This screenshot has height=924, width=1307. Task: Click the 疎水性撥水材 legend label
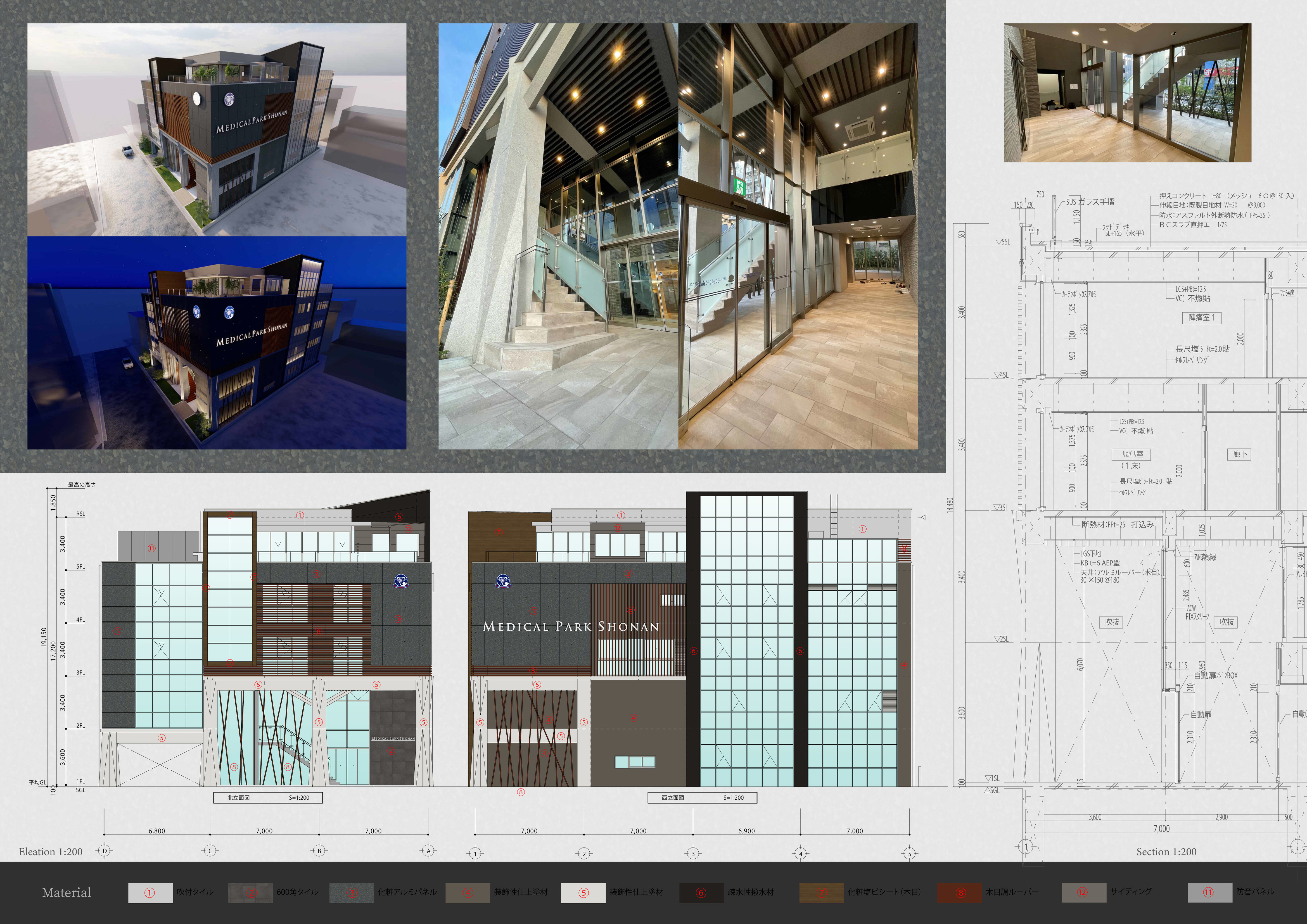(x=751, y=892)
